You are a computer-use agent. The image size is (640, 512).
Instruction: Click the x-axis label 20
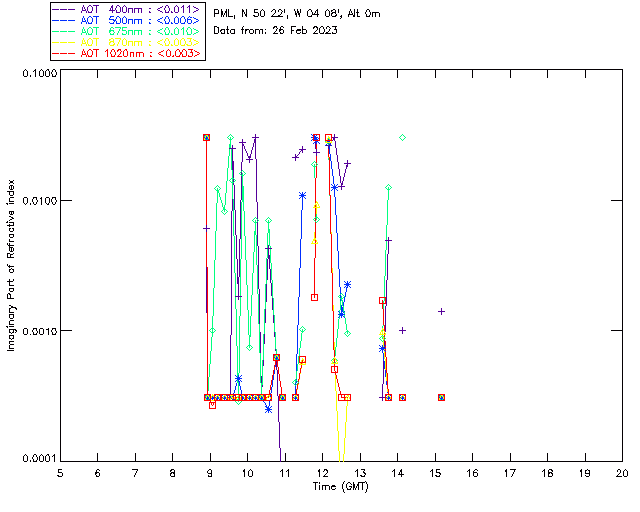(x=622, y=473)
